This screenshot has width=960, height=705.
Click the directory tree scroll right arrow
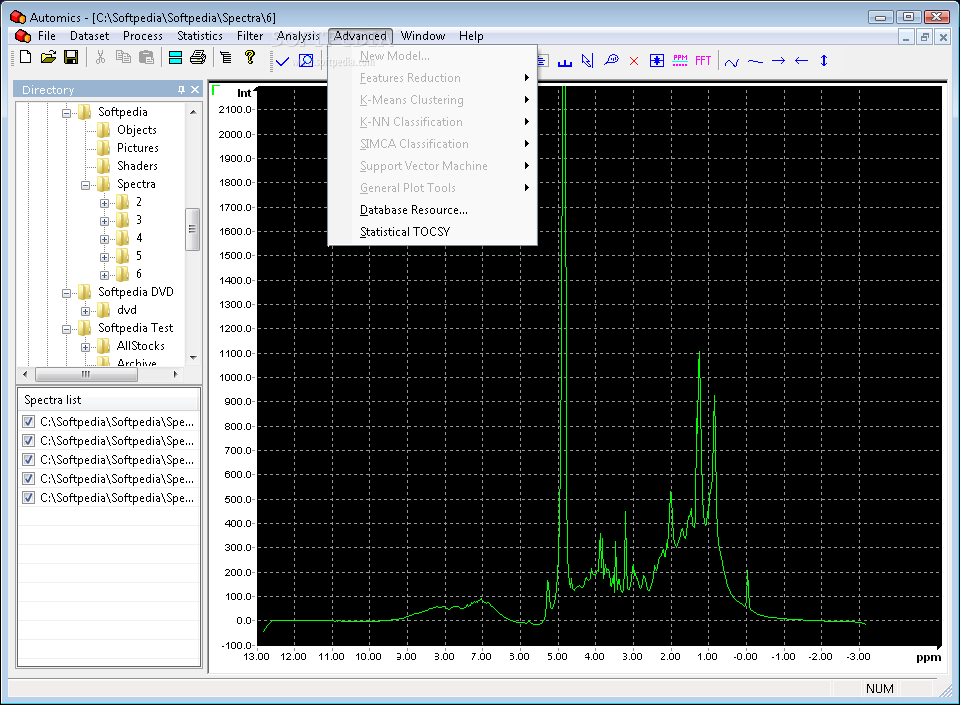click(x=176, y=374)
